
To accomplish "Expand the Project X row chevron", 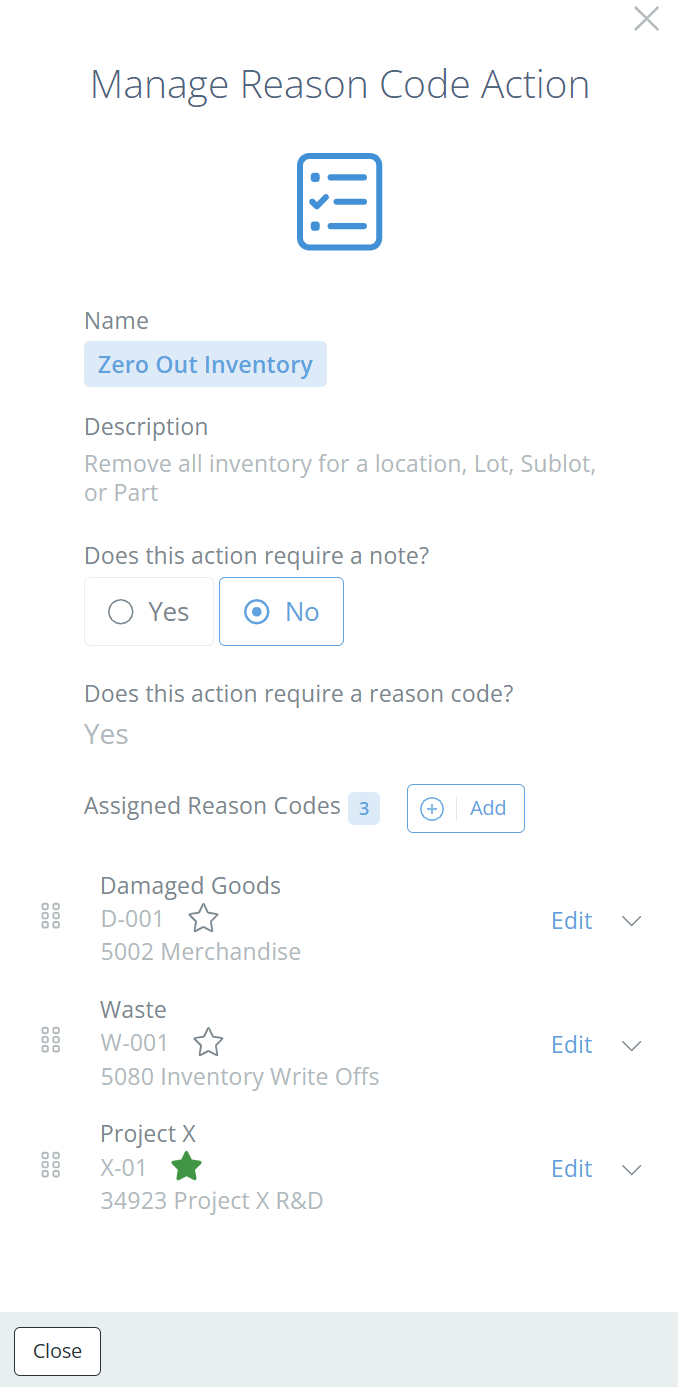I will (x=631, y=1169).
